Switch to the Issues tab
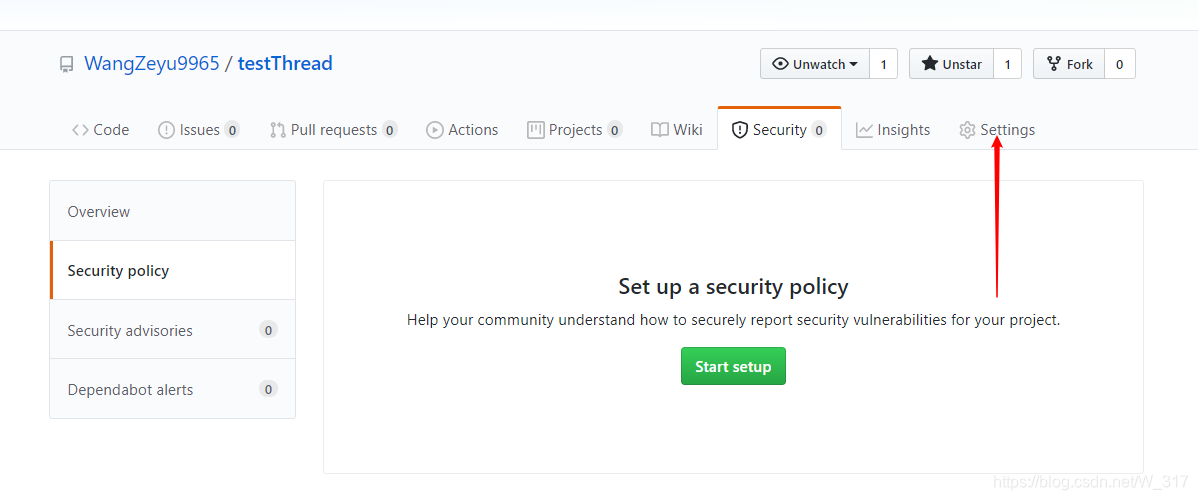1198x500 pixels. 199,130
